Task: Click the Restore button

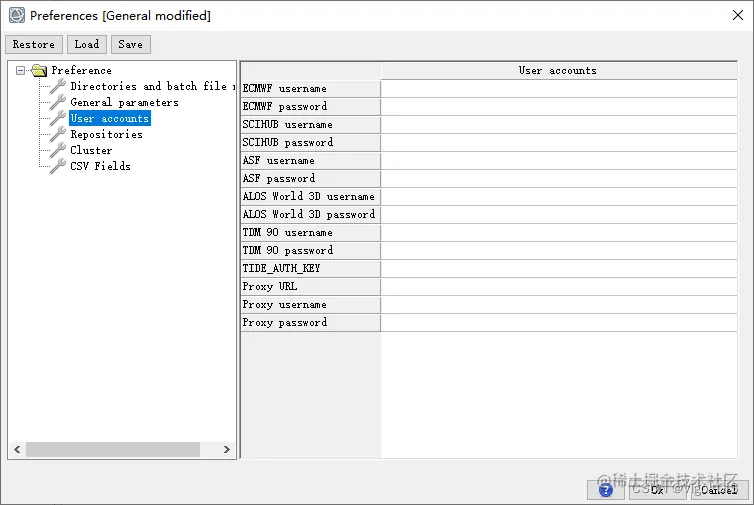Action: tap(34, 44)
